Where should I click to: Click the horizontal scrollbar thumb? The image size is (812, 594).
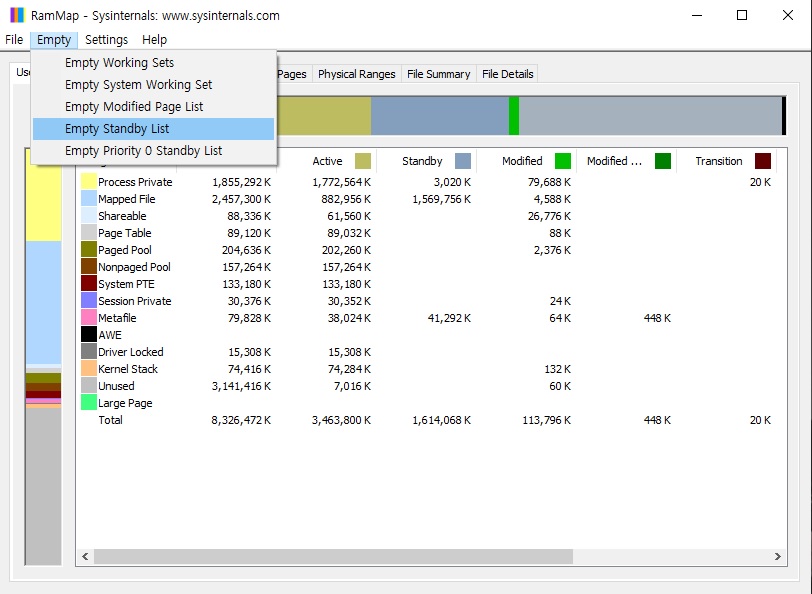(333, 556)
